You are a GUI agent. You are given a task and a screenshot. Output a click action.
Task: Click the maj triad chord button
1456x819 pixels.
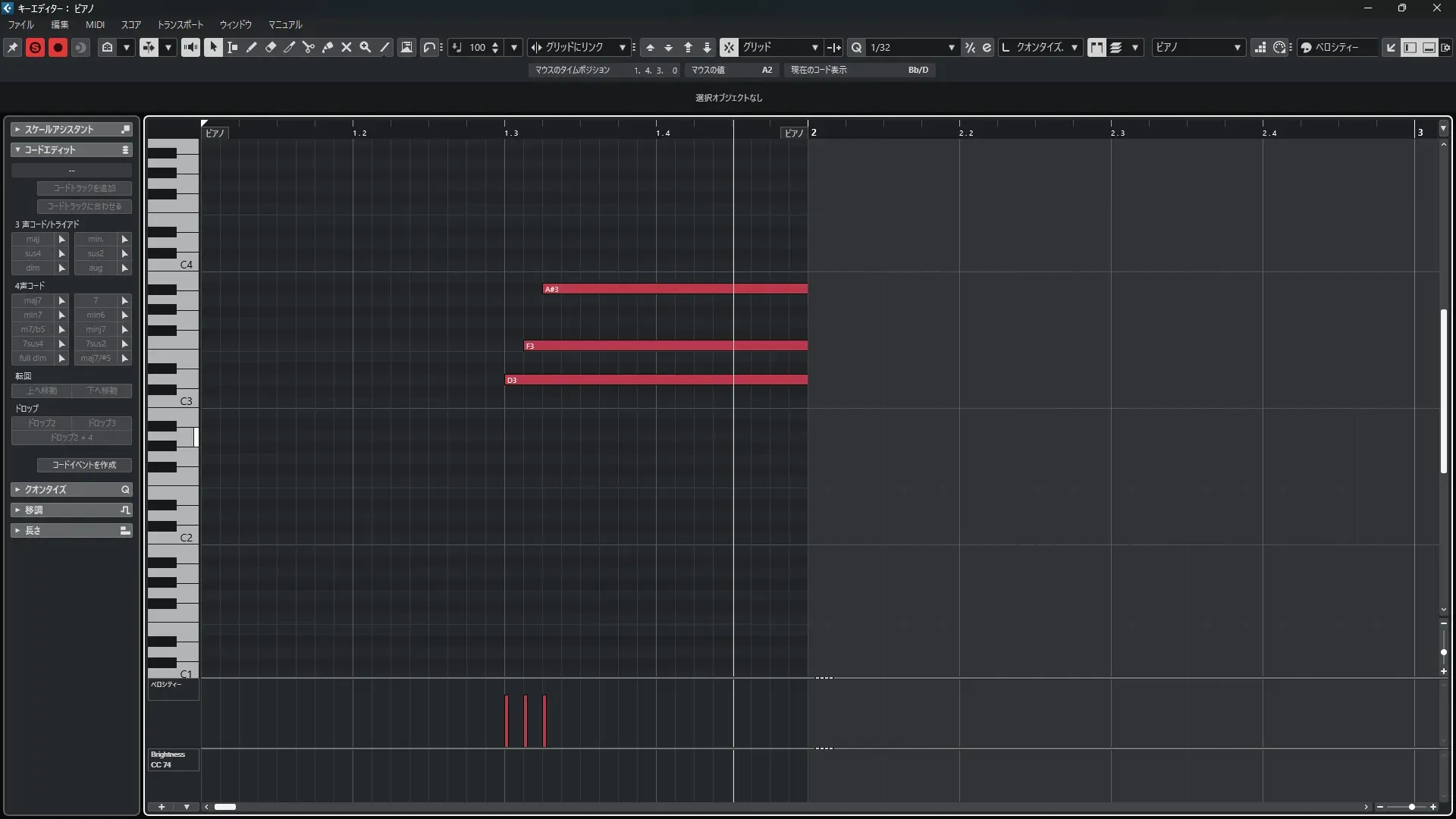point(33,239)
